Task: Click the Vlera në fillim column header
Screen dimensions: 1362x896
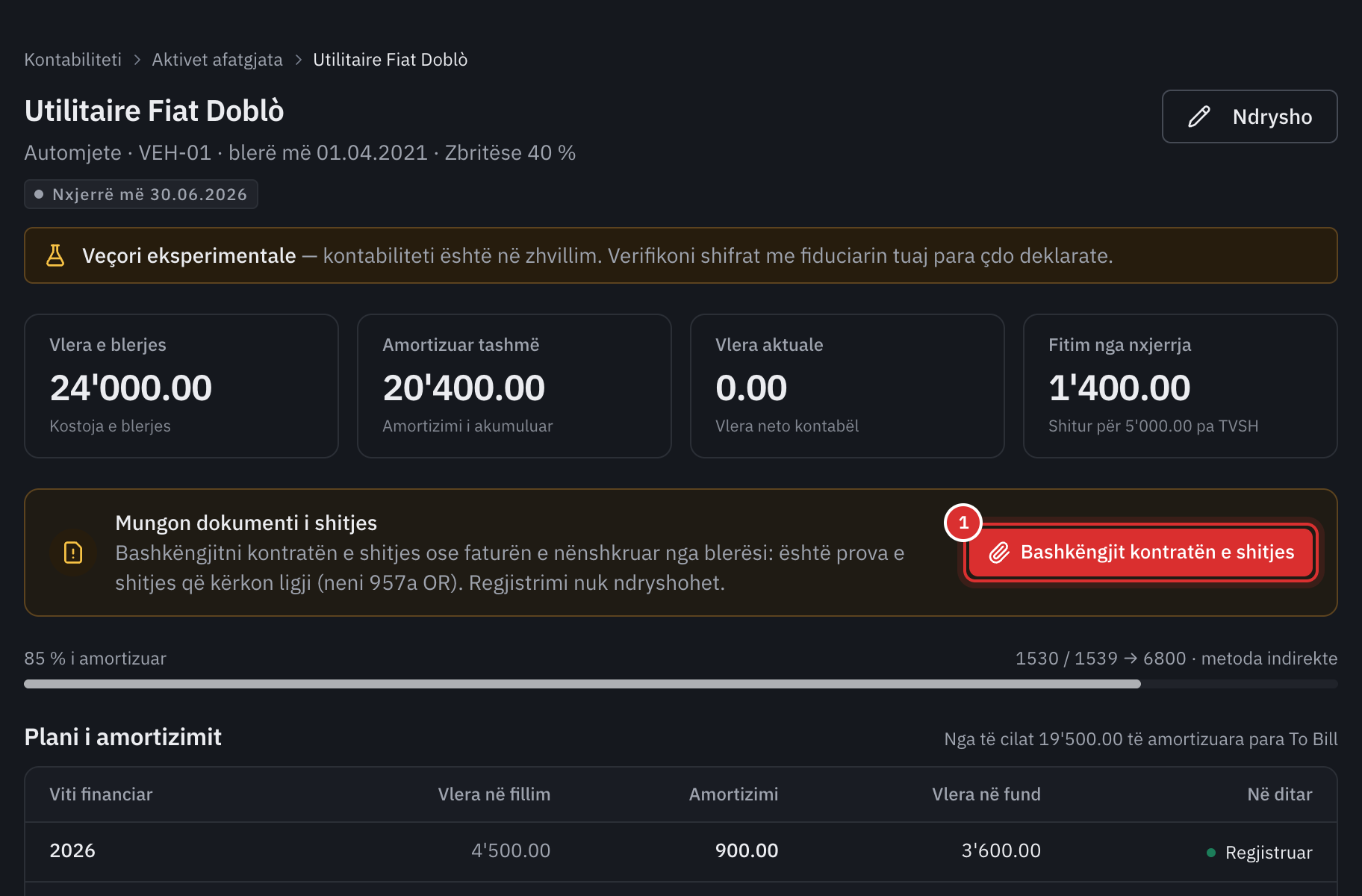Action: (494, 794)
